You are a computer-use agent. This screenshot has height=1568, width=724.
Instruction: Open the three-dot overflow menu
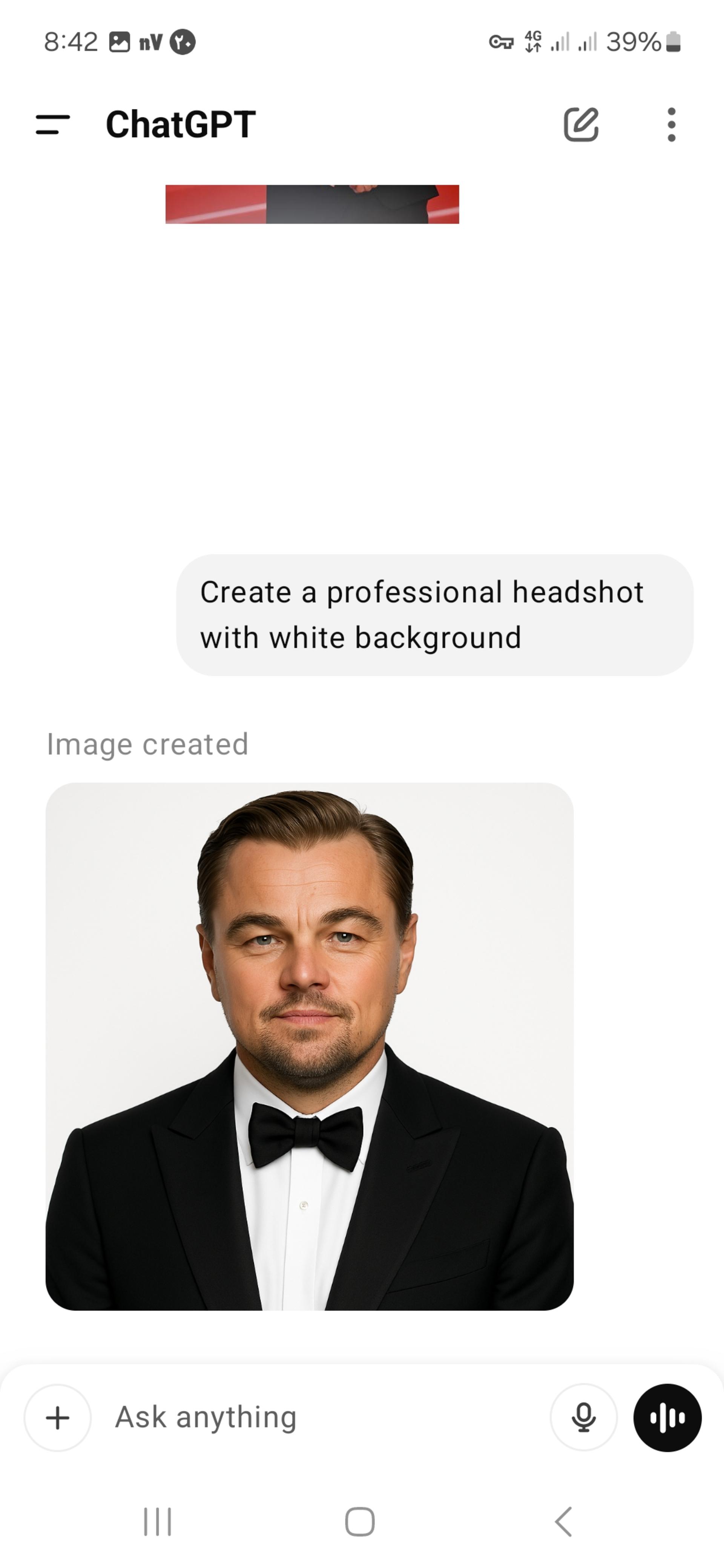point(671,125)
